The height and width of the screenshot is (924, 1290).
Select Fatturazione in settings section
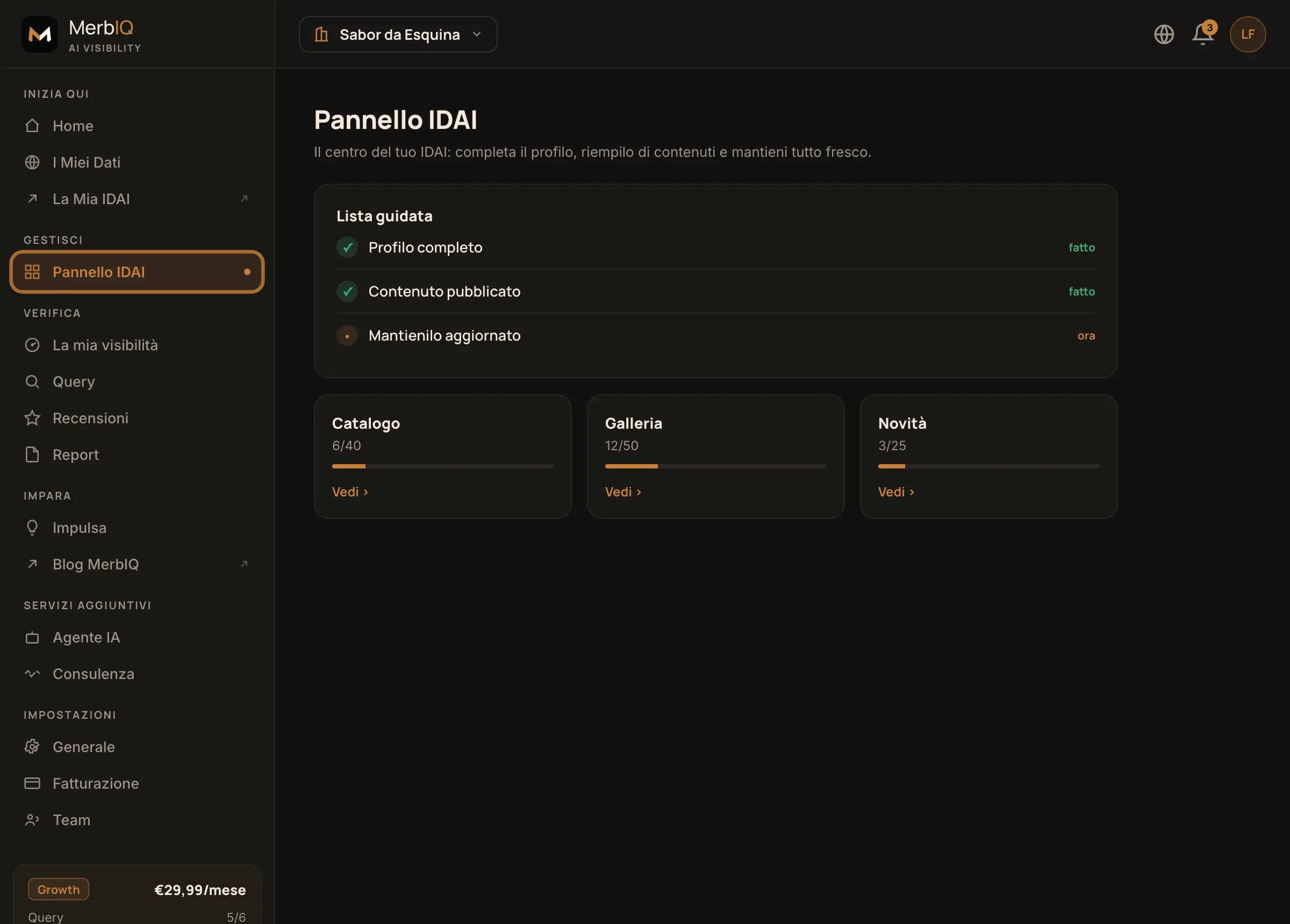[x=137, y=783]
